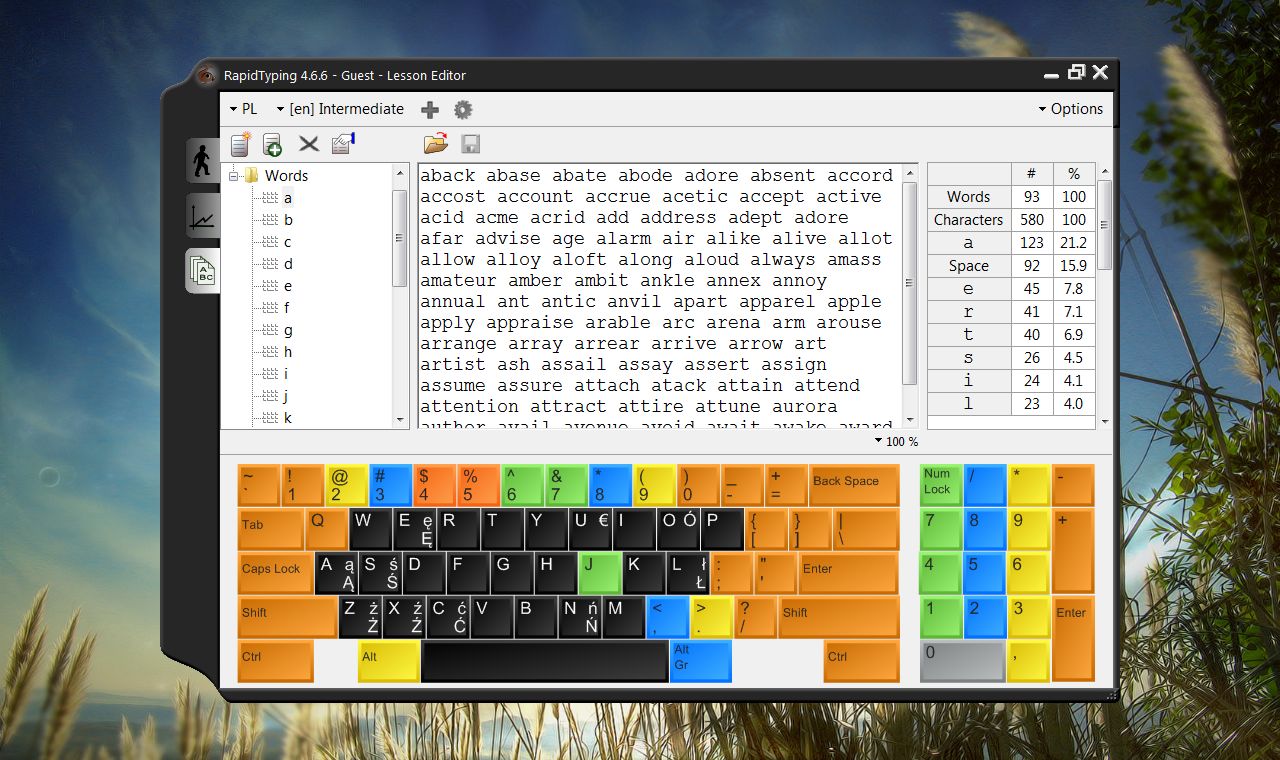The width and height of the screenshot is (1280, 760).
Task: Click the blue Alt Gr key
Action: [x=701, y=661]
